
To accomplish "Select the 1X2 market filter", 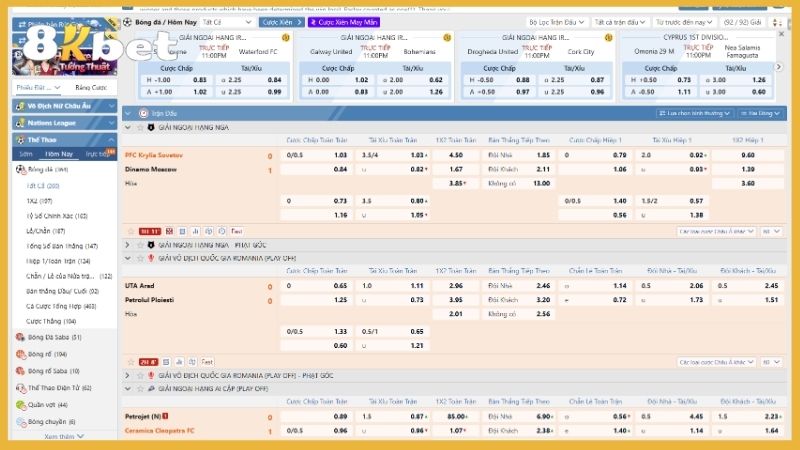I will (x=39, y=201).
